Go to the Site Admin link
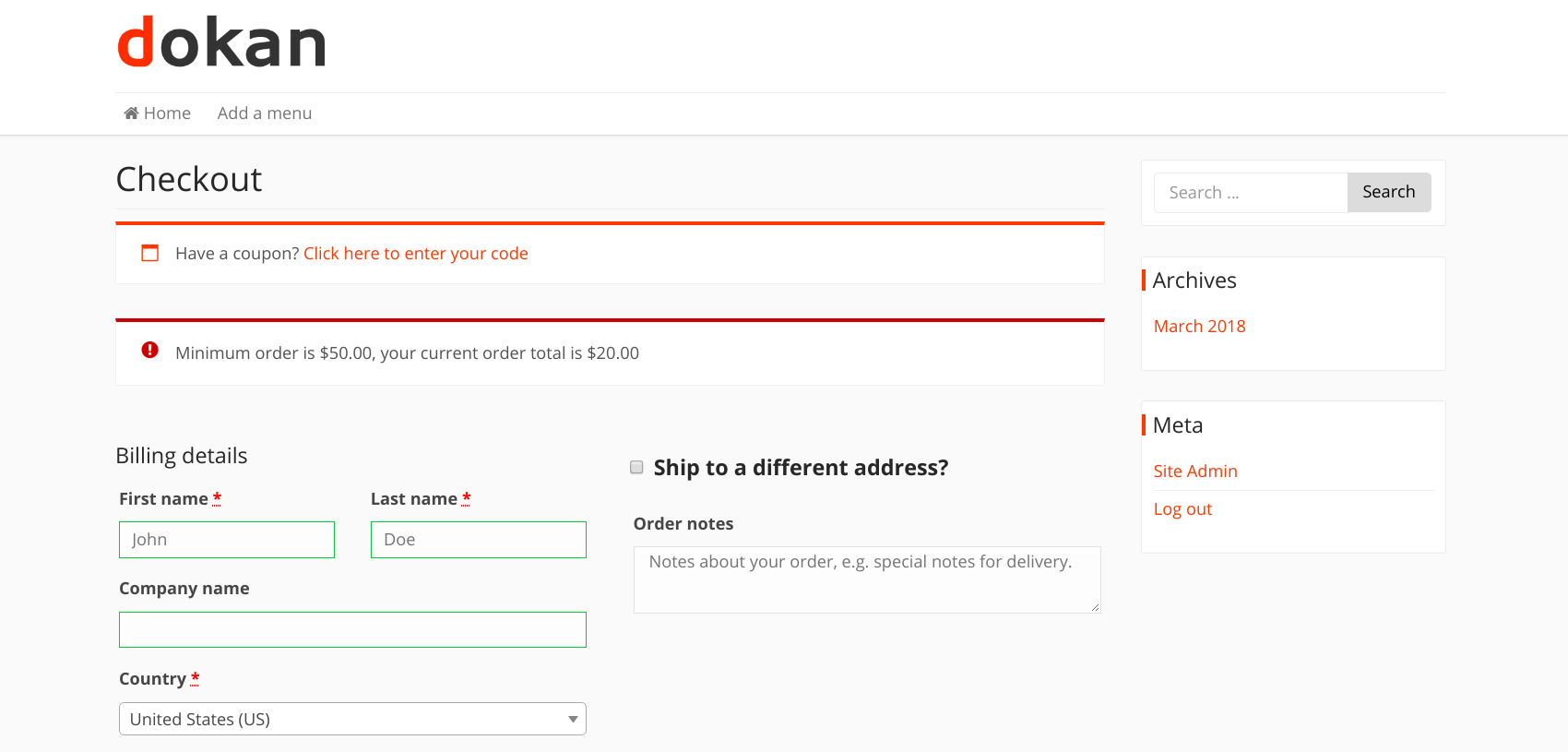Image resolution: width=1568 pixels, height=752 pixels. pos(1195,471)
